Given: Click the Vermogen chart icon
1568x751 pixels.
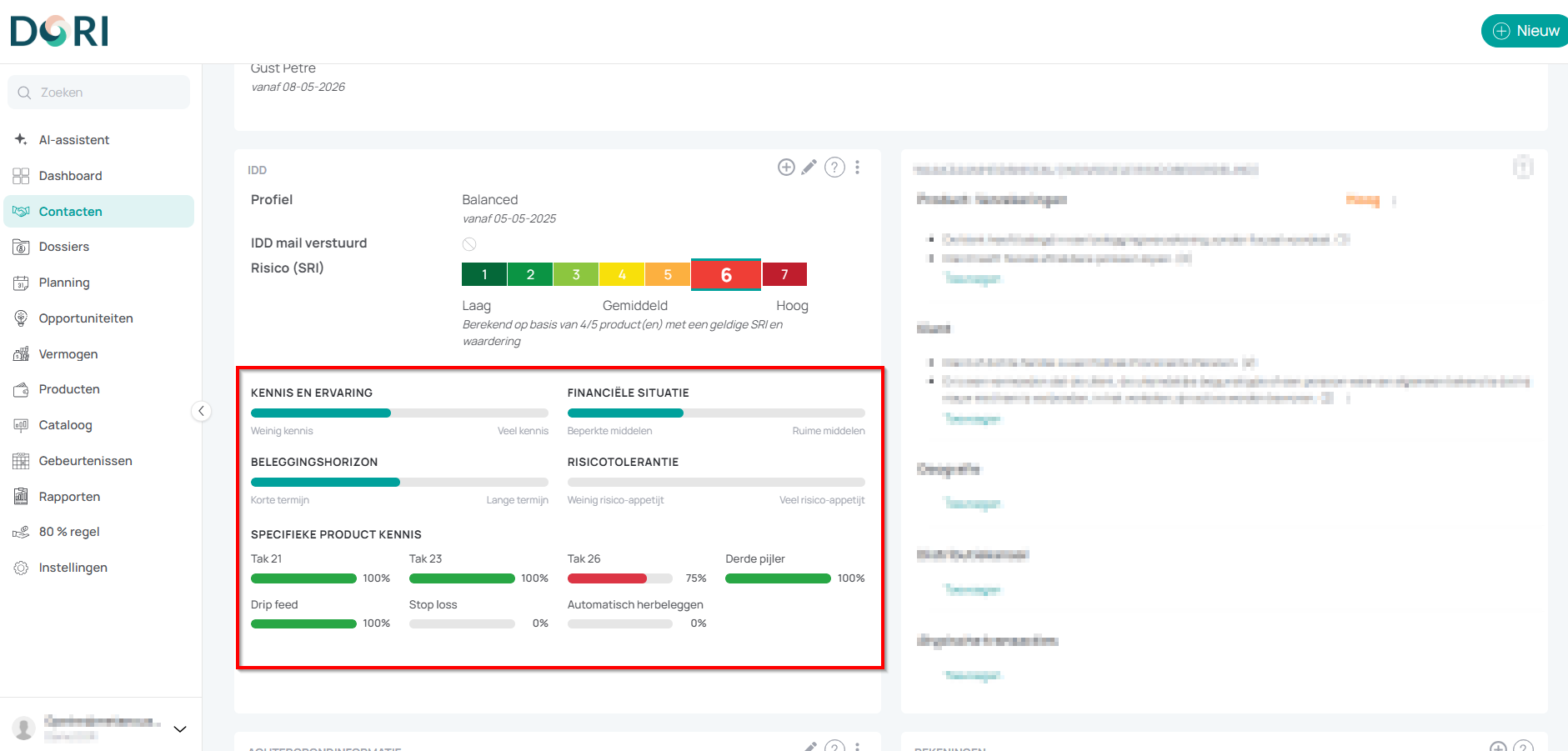Looking at the screenshot, I should click(x=21, y=354).
